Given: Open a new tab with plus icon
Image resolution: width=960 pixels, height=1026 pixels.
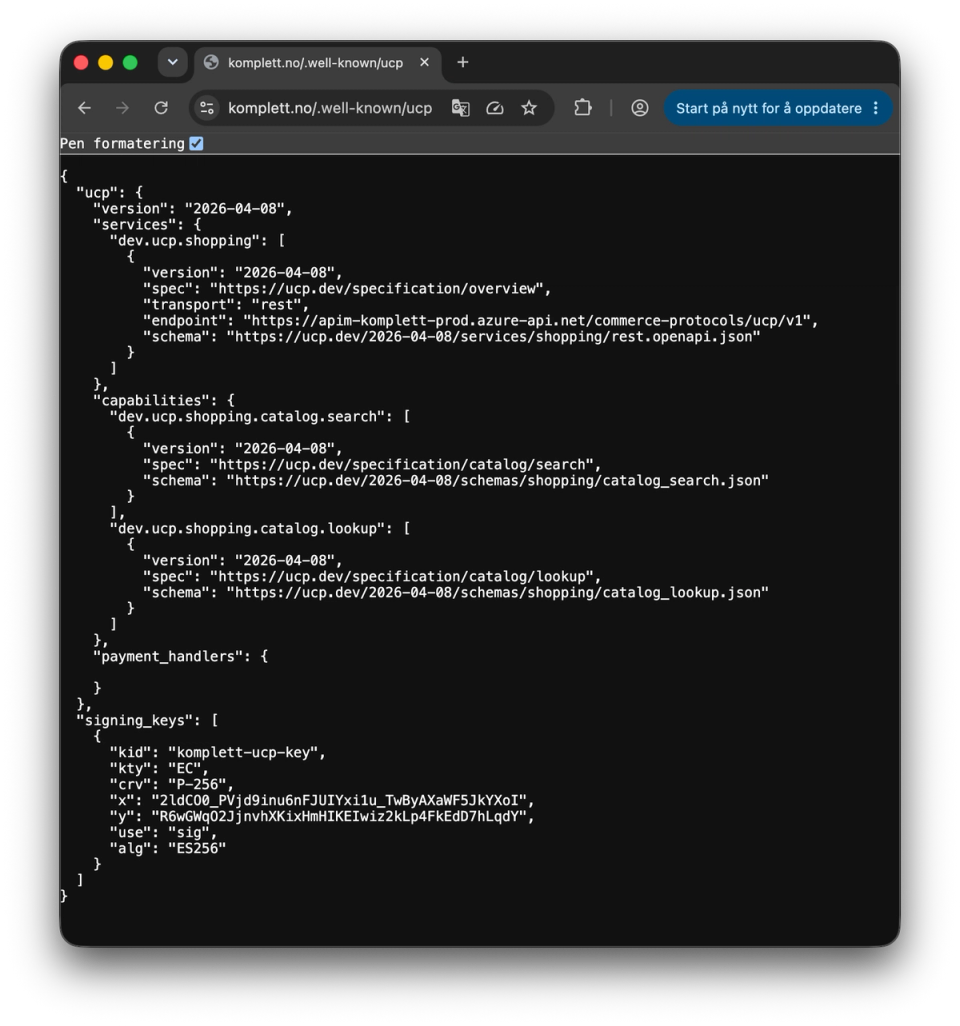Looking at the screenshot, I should click(x=463, y=62).
